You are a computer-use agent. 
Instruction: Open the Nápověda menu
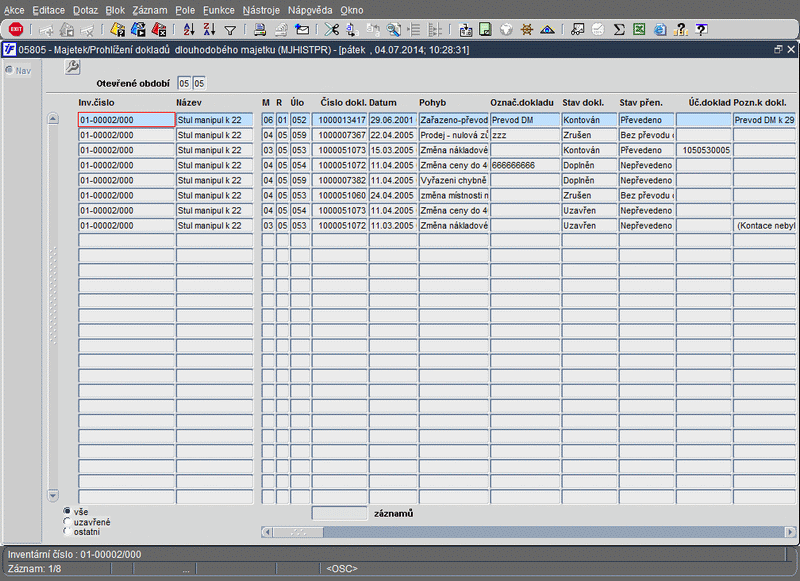point(310,10)
